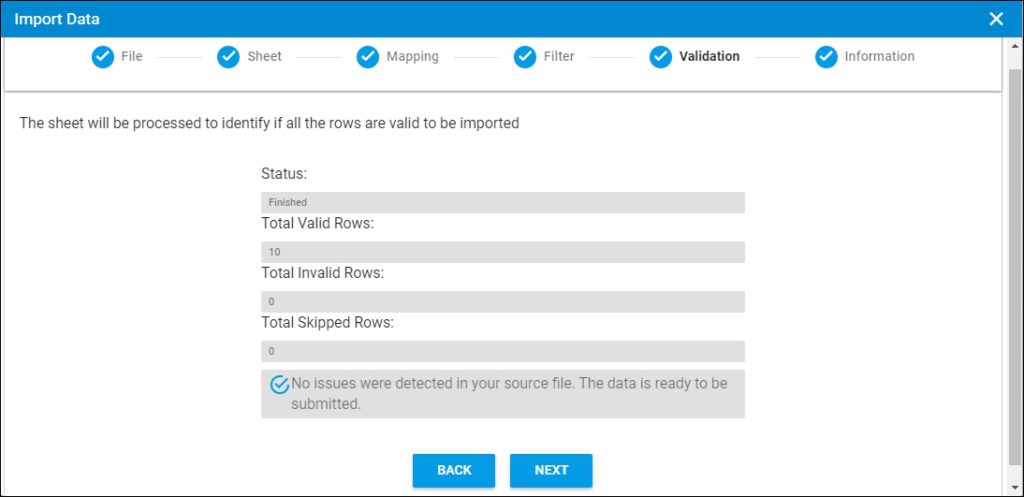The width and height of the screenshot is (1024, 497).
Task: Go to the File step label
Action: coord(132,56)
